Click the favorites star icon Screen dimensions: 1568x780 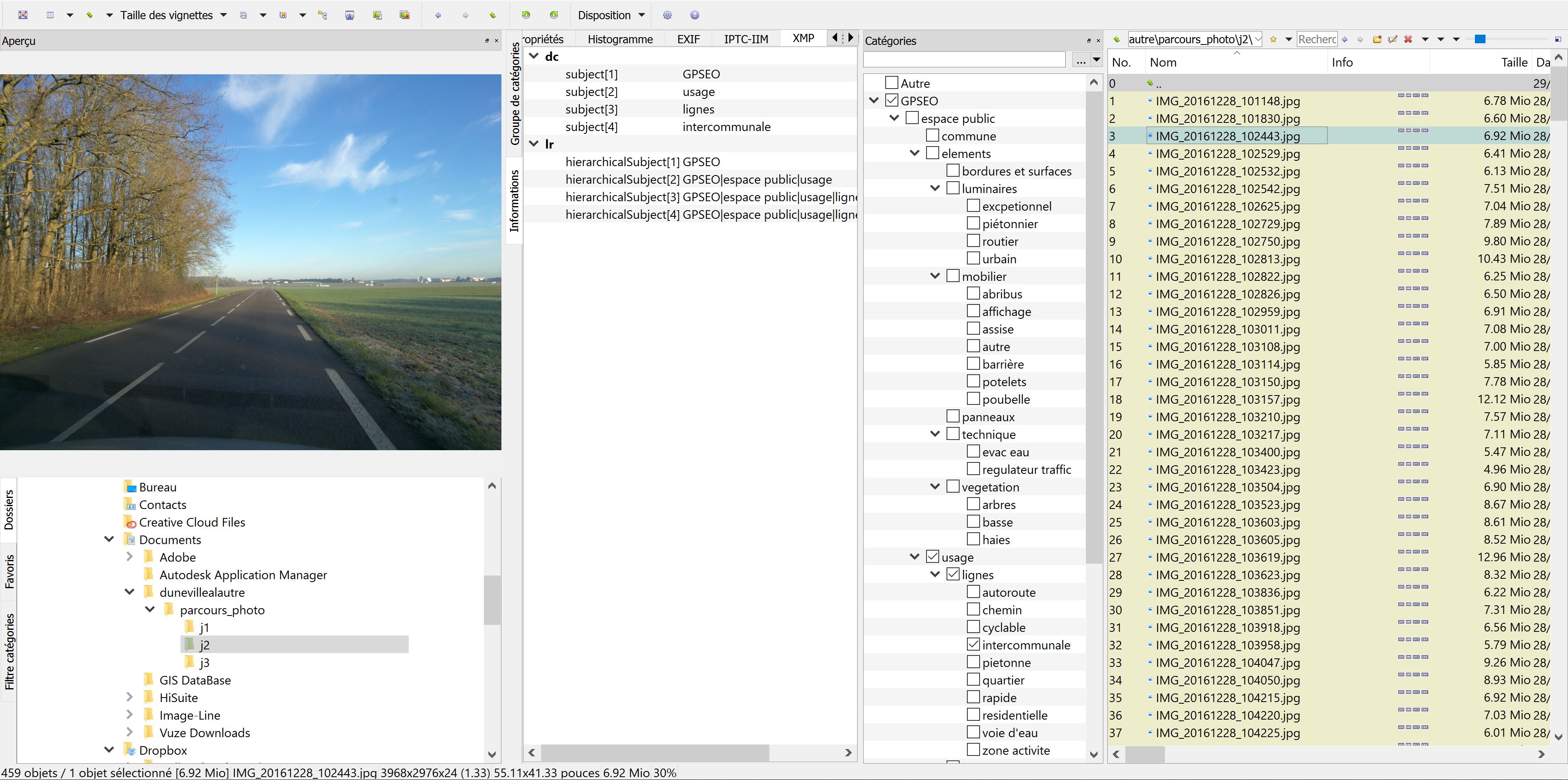click(x=1274, y=40)
